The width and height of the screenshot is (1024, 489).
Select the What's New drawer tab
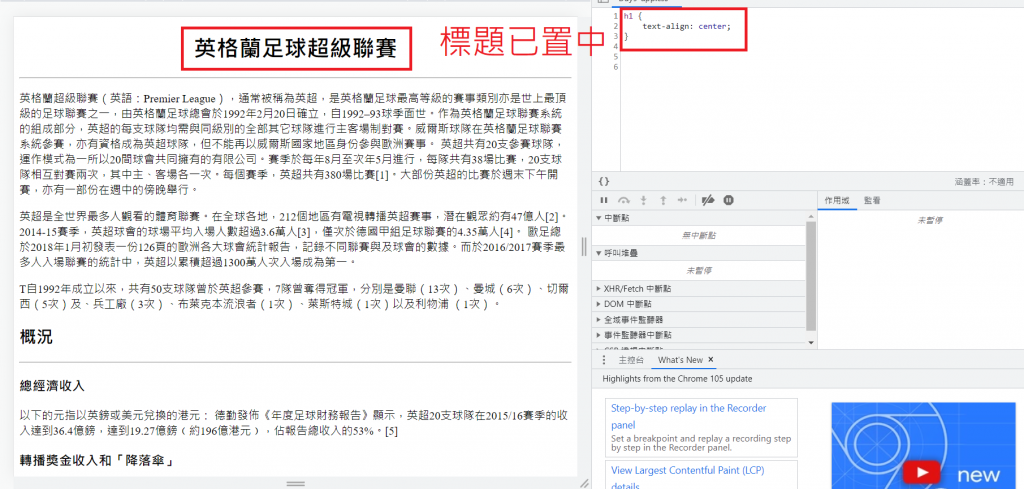680,360
